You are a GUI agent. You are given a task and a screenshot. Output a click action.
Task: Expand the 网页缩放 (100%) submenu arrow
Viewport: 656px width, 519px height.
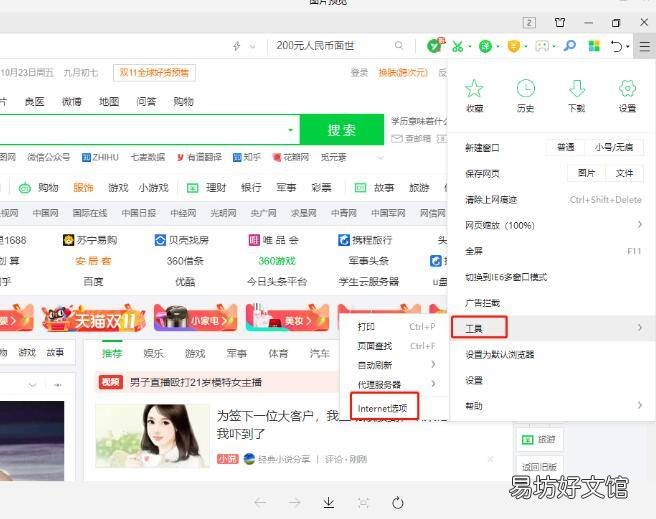[x=640, y=225]
